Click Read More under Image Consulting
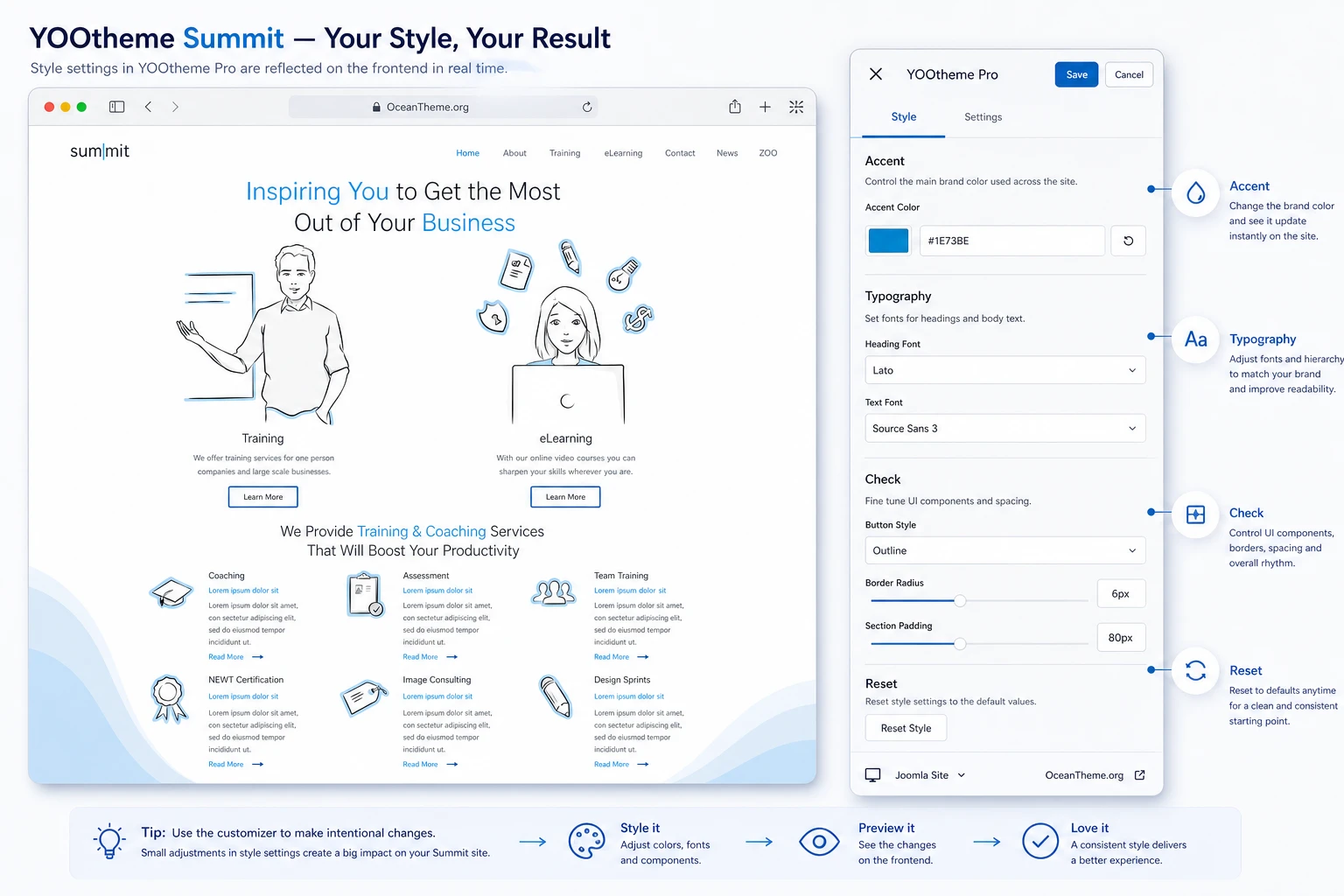The height and width of the screenshot is (896, 1344). tap(430, 765)
